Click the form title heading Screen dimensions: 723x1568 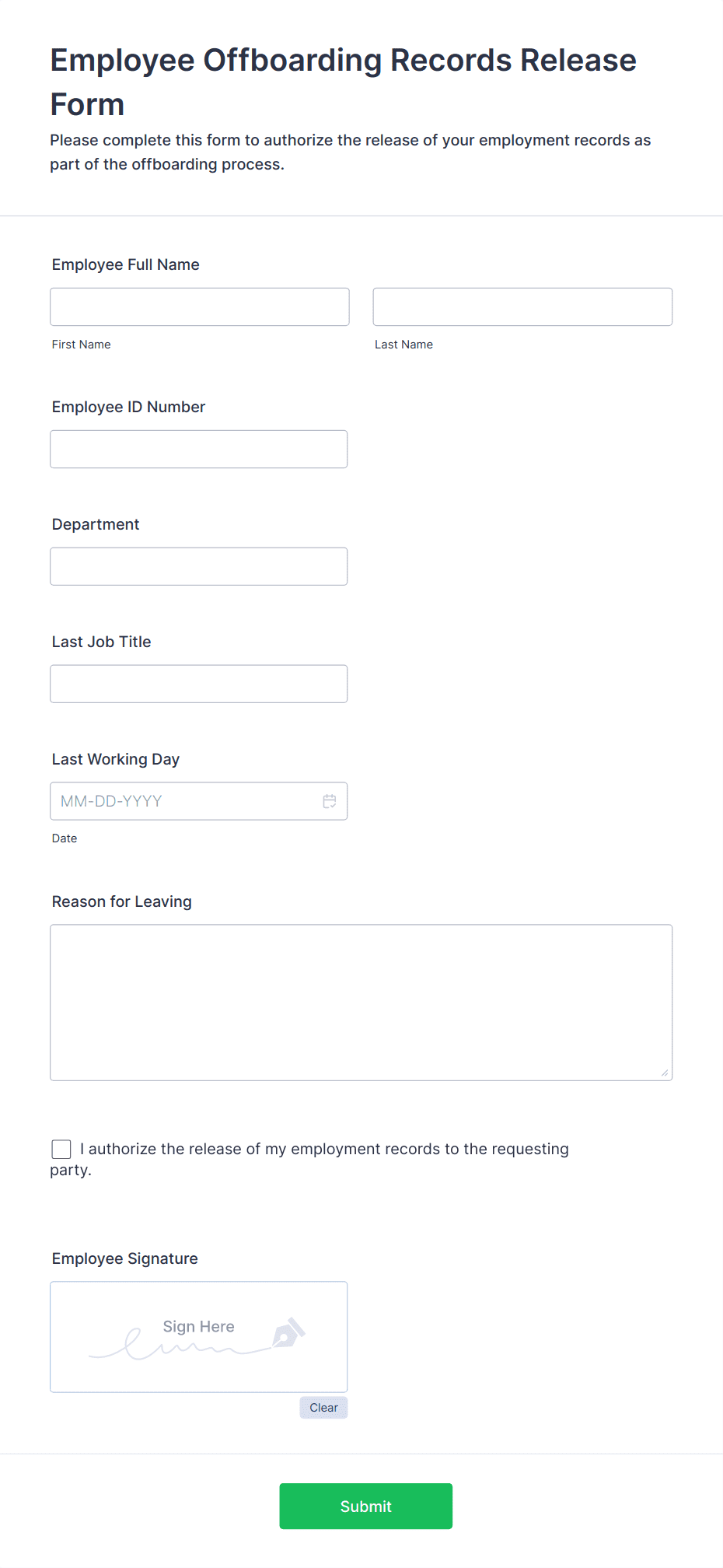(x=344, y=82)
